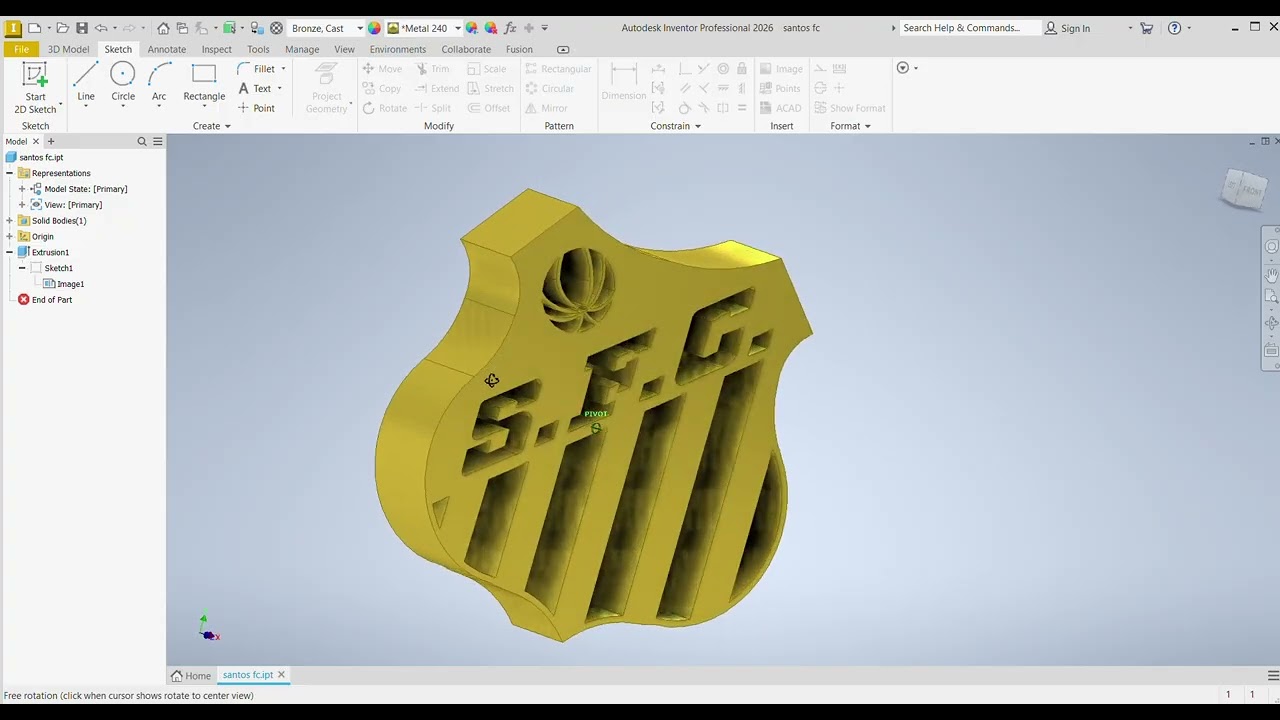This screenshot has height=720, width=1280.
Task: Undo the last action
Action: (101, 28)
